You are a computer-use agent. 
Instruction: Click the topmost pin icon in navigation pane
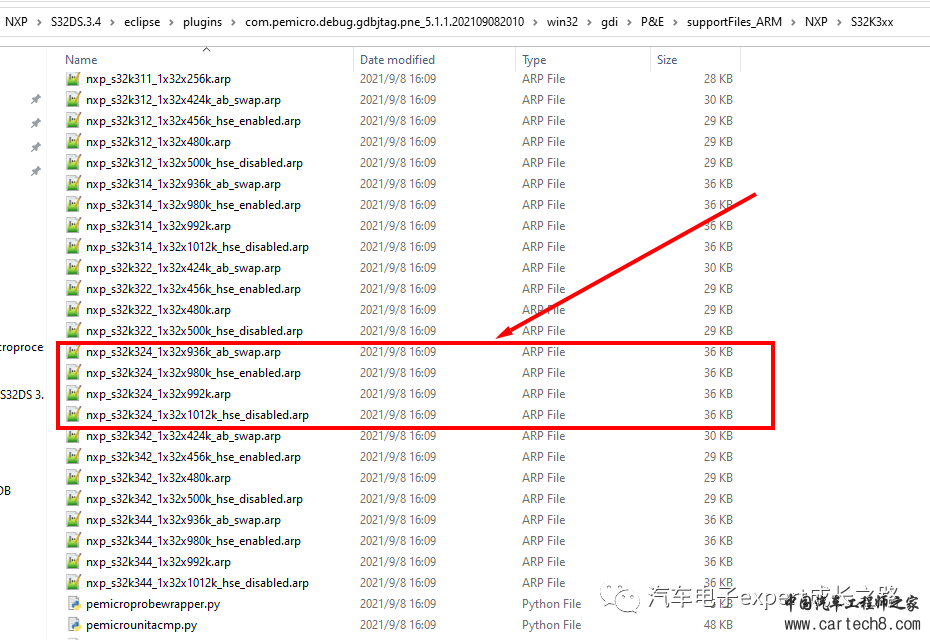tap(36, 99)
